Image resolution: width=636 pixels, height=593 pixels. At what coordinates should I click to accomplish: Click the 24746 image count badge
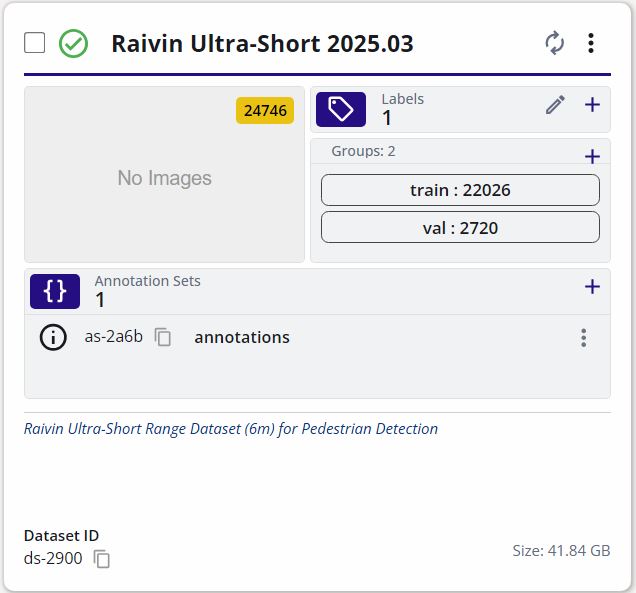pyautogui.click(x=265, y=111)
